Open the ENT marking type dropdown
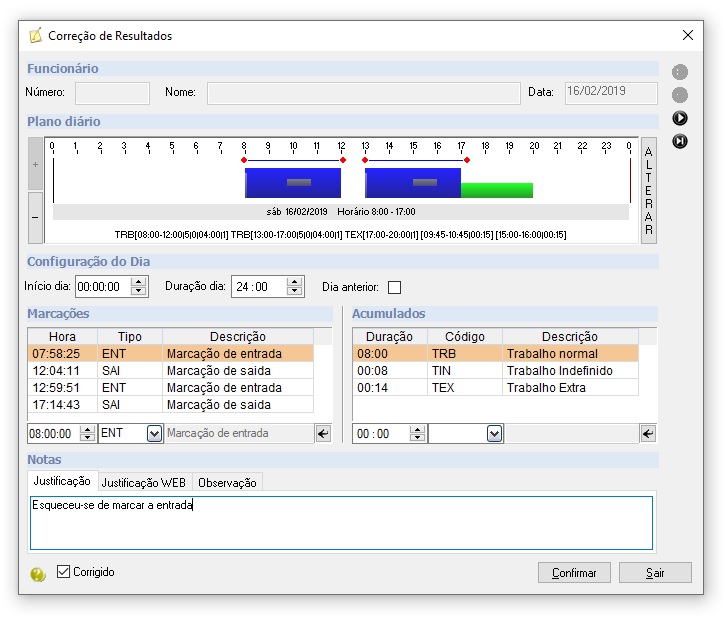The image size is (725, 618). pyautogui.click(x=154, y=433)
